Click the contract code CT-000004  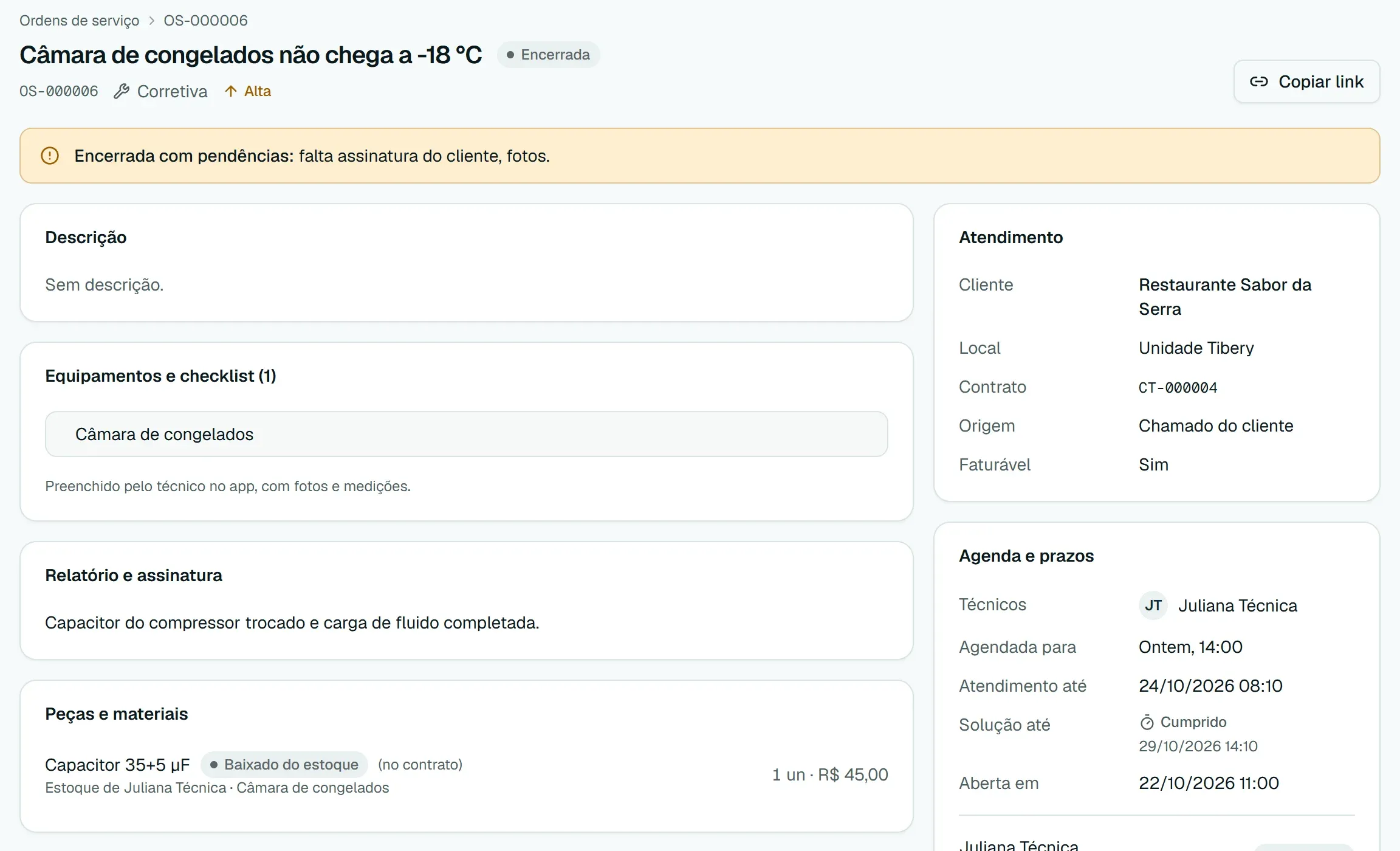coord(1178,387)
